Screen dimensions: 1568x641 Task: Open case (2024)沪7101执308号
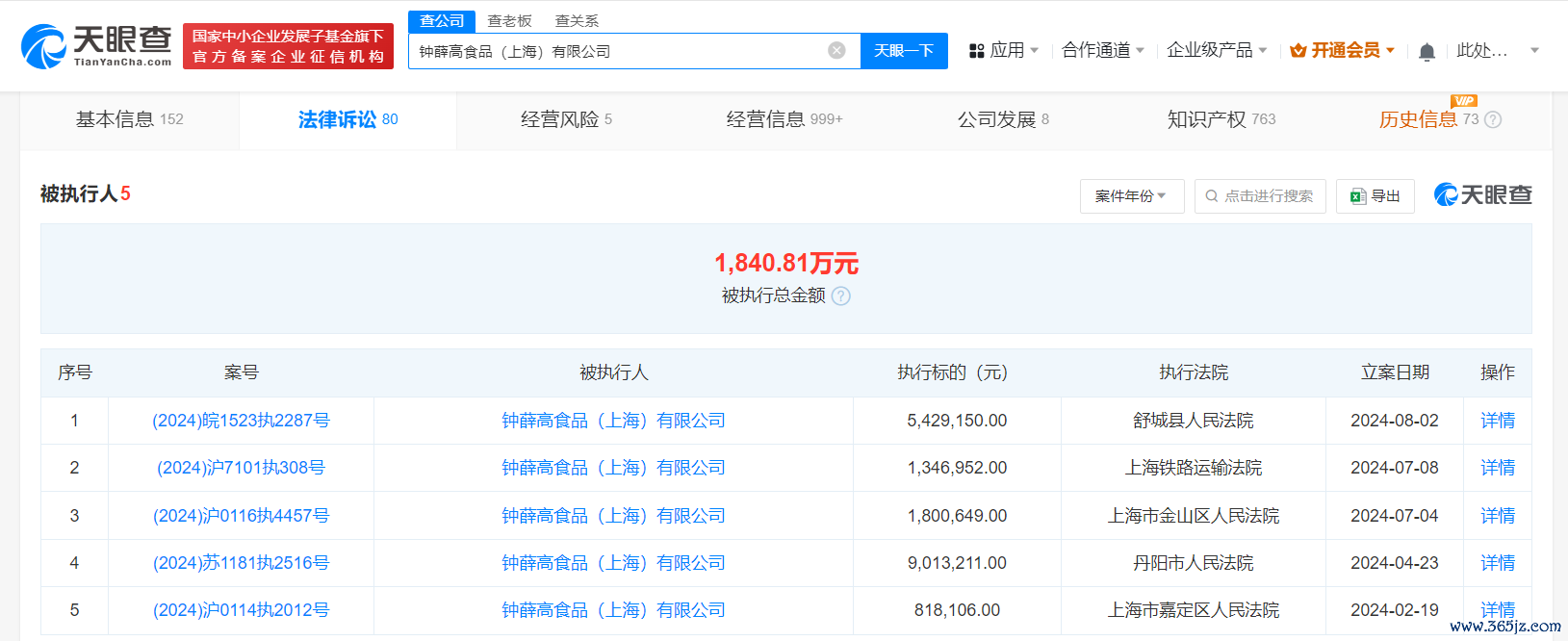(241, 468)
